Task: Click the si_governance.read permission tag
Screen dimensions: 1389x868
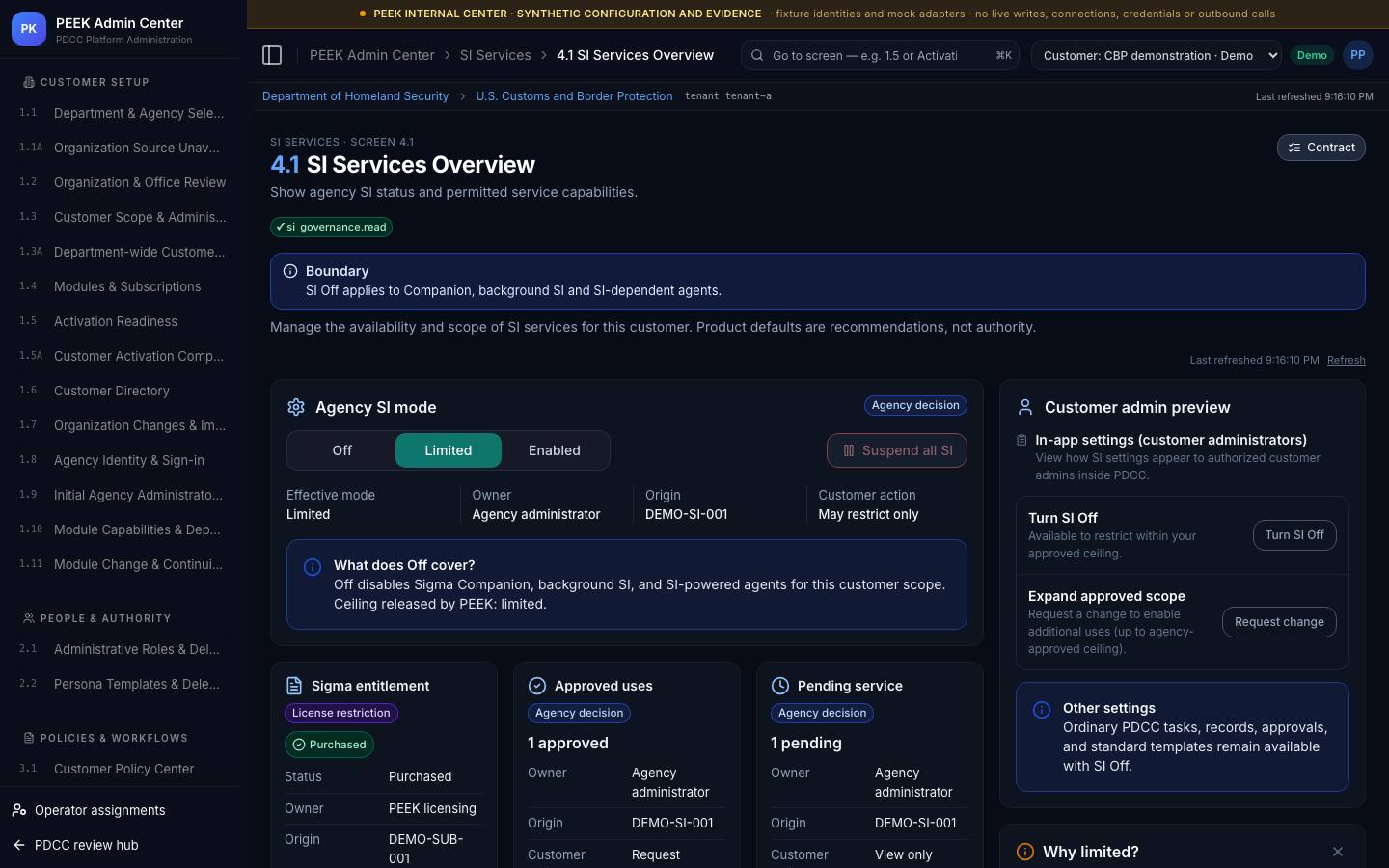Action: click(x=331, y=227)
